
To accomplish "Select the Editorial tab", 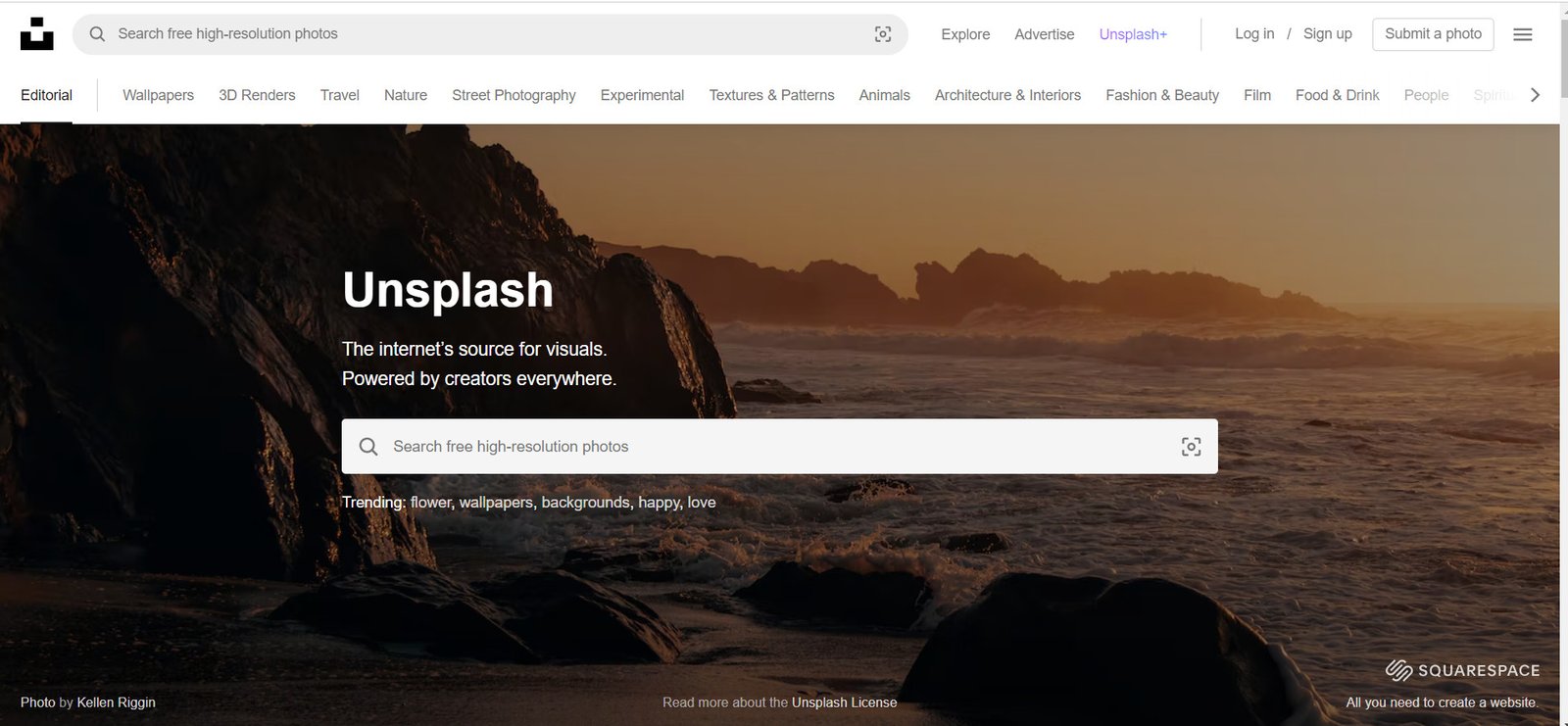I will (x=46, y=95).
